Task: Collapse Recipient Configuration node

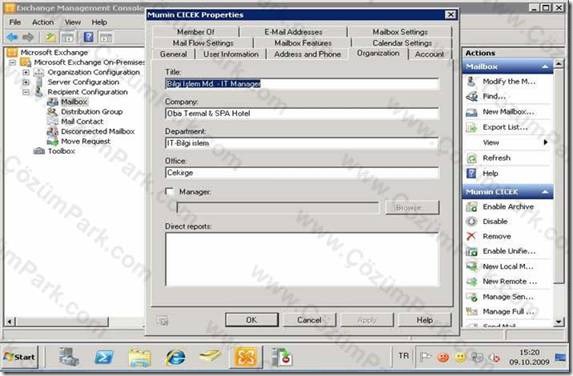Action: click(26, 92)
